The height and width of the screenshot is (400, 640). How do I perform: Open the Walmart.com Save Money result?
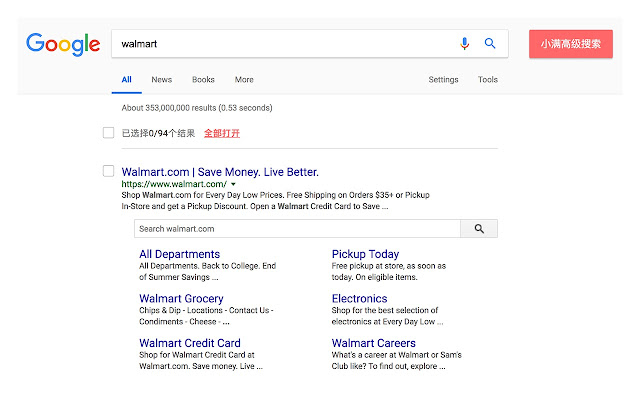point(220,171)
